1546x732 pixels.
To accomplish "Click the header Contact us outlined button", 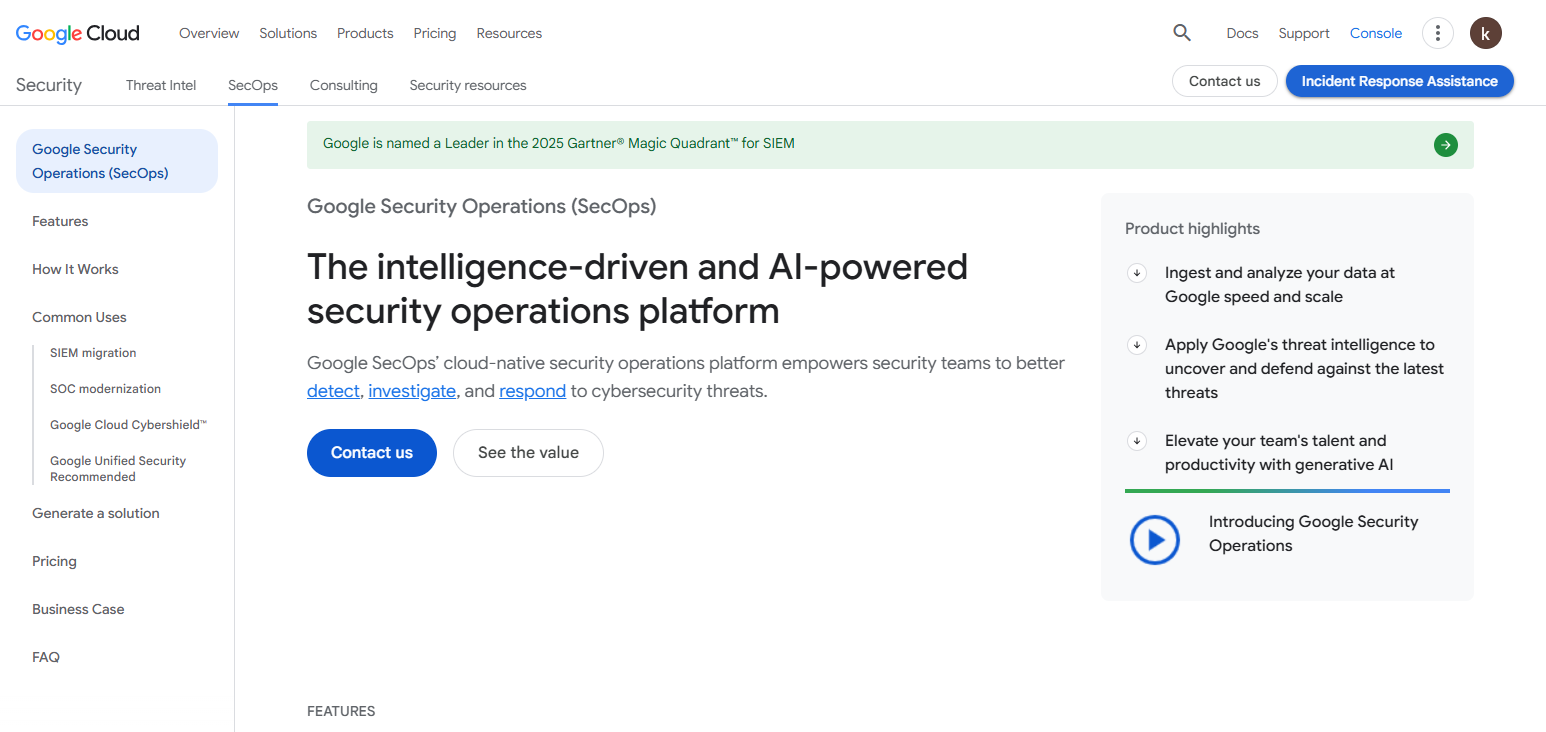I will click(1225, 81).
